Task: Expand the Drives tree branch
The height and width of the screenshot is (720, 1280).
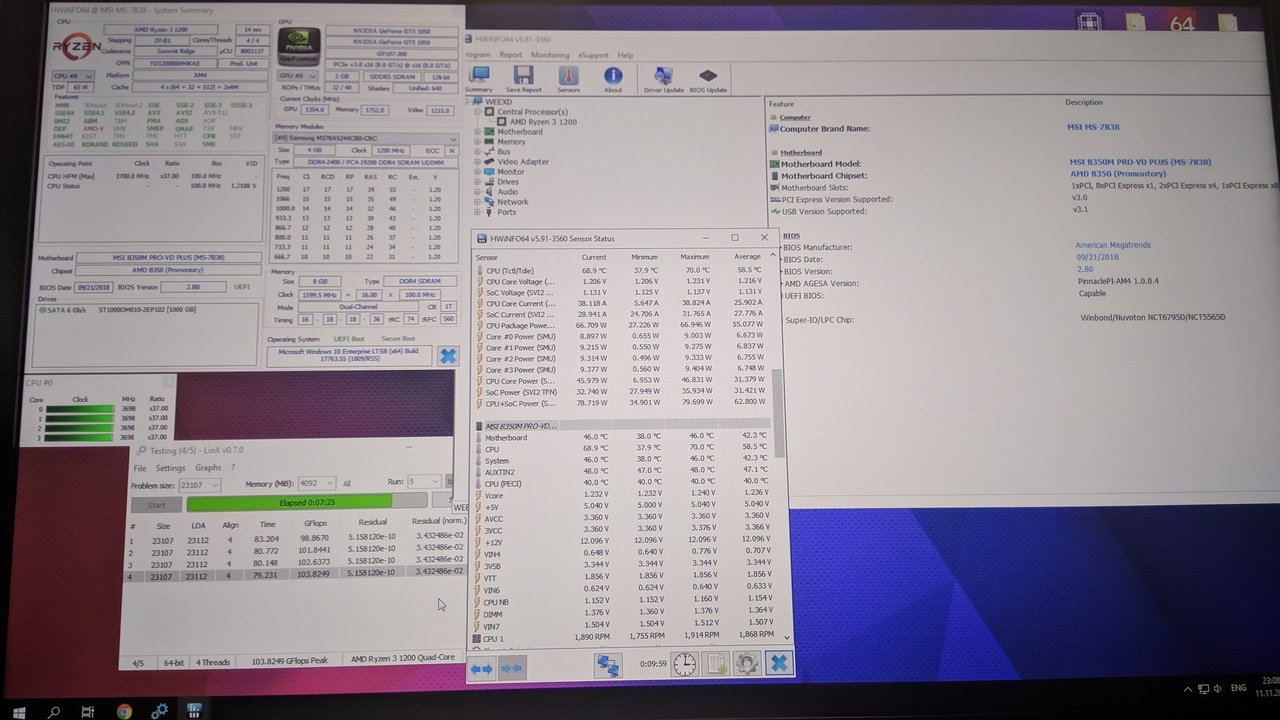Action: pyautogui.click(x=478, y=182)
